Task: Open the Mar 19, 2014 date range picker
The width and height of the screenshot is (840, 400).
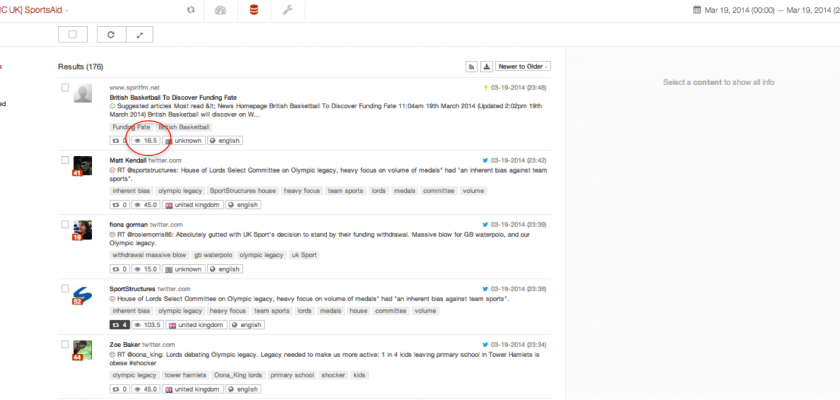Action: tap(765, 10)
